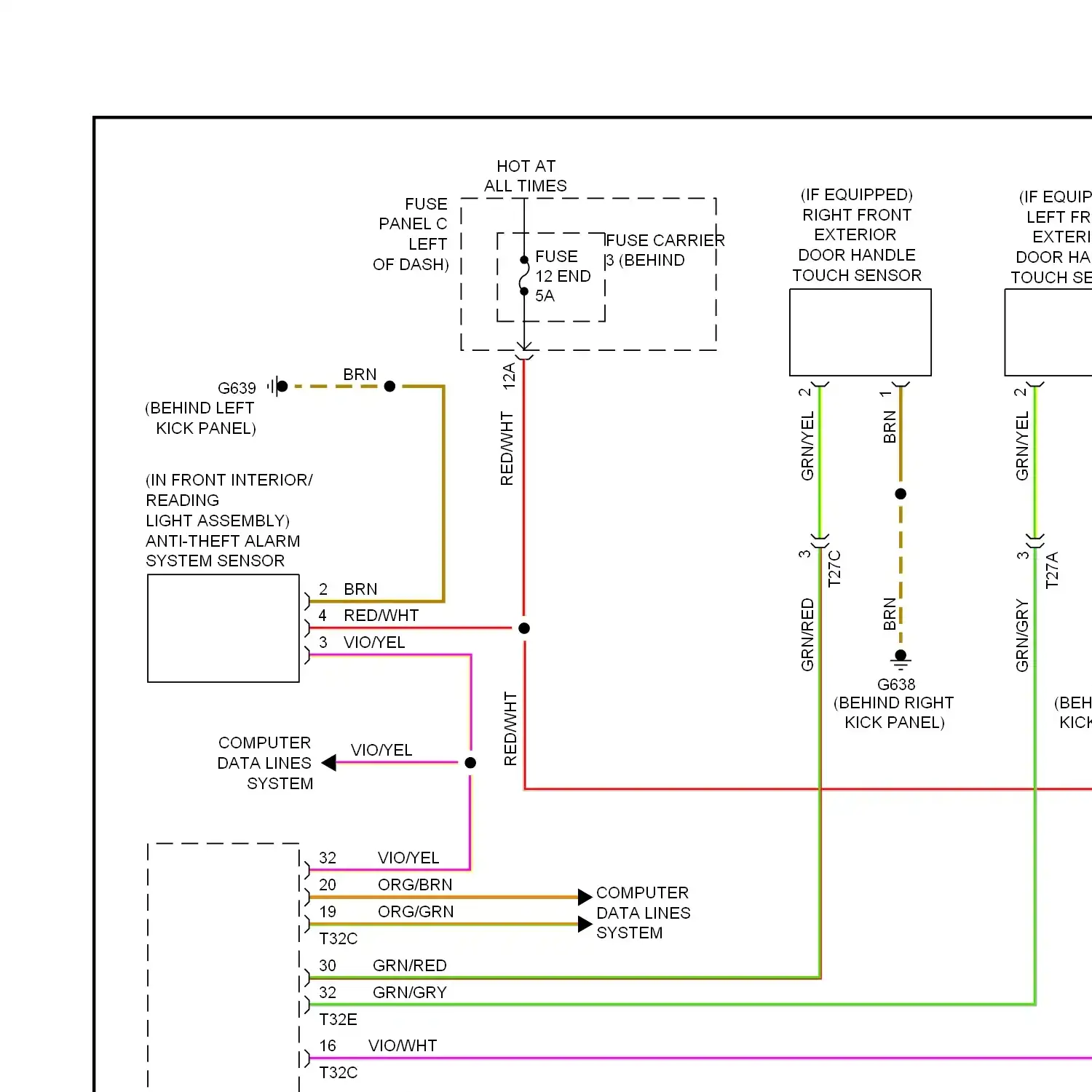Click the ORG/BRN wire arrowhead
The image size is (1092, 1092).
585,897
